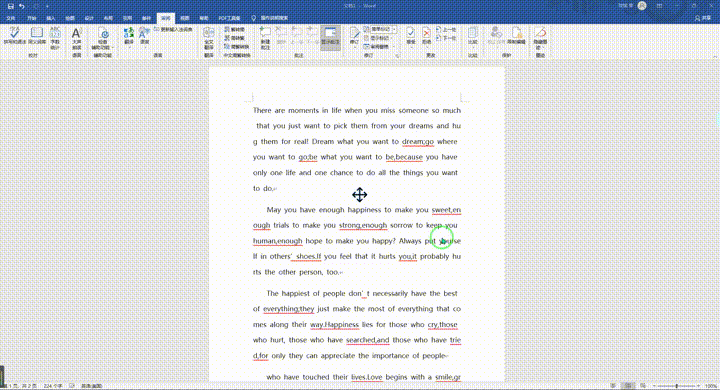Switch to Web Layout view
Viewport: 720px width, 390px height.
(x=643, y=386)
